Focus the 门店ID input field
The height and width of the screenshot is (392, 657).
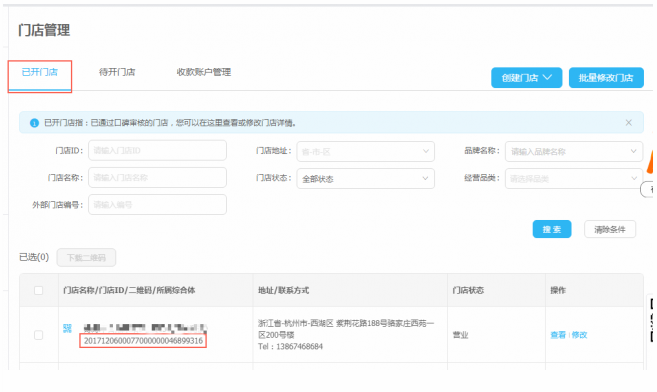pos(158,151)
